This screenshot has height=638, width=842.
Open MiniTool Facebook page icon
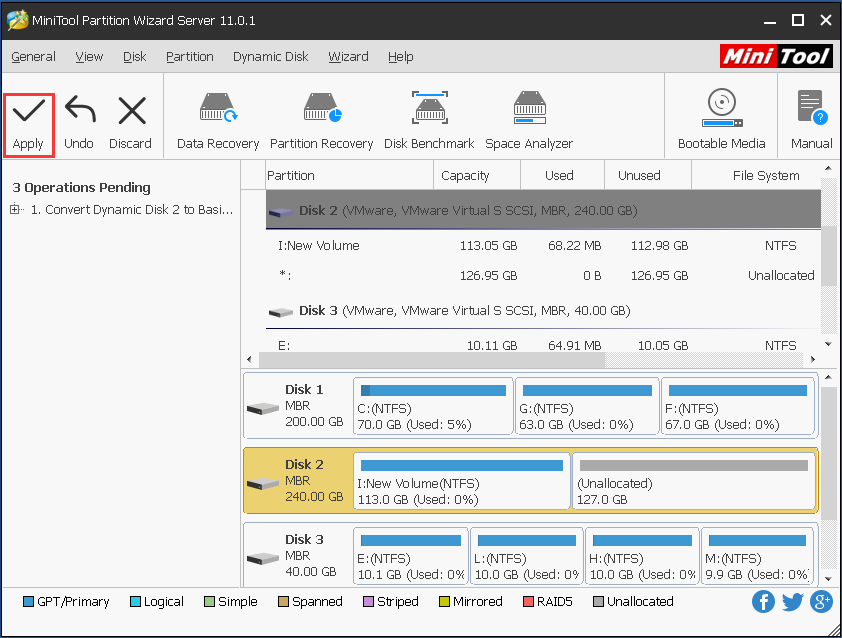[x=763, y=601]
